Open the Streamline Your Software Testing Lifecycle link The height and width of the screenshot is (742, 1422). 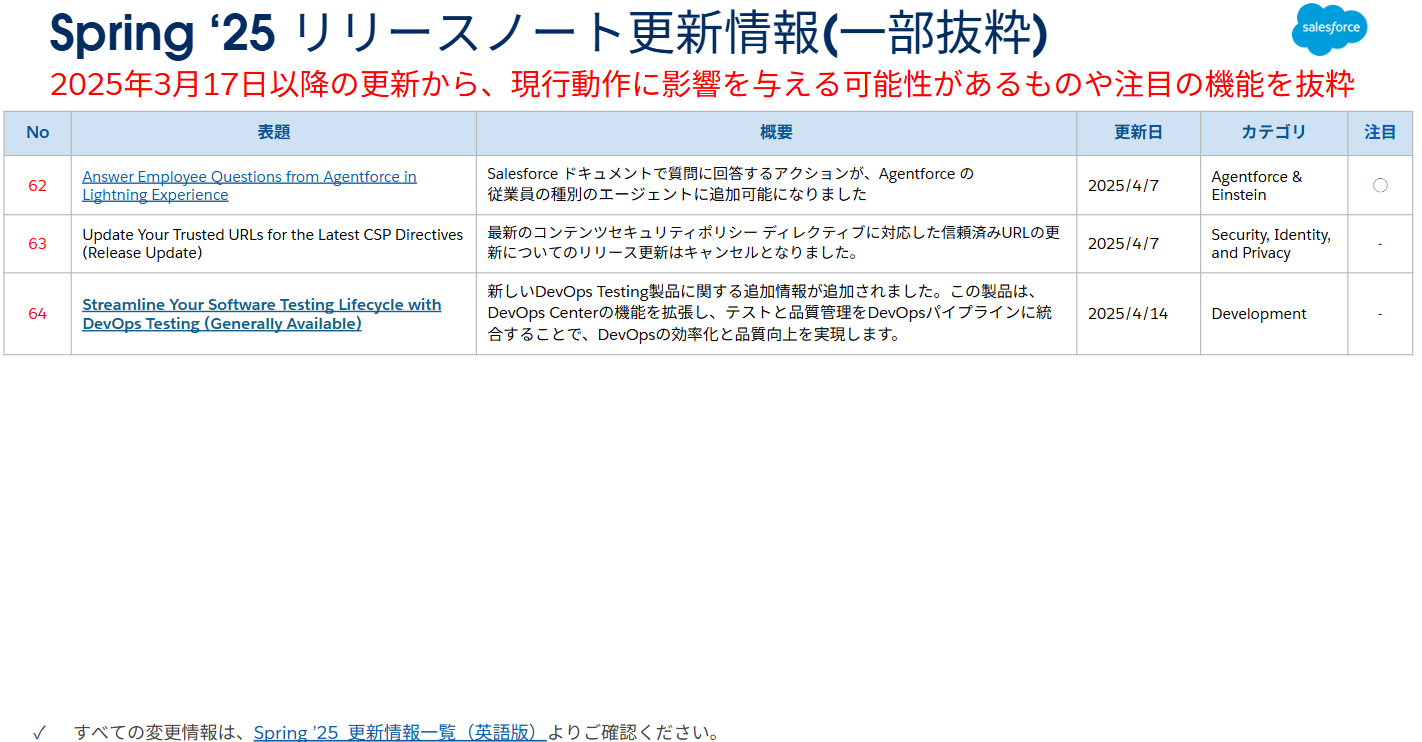click(261, 314)
